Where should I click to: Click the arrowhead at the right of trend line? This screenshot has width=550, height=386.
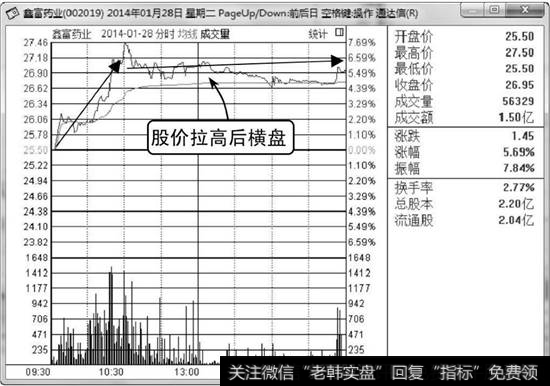click(337, 61)
